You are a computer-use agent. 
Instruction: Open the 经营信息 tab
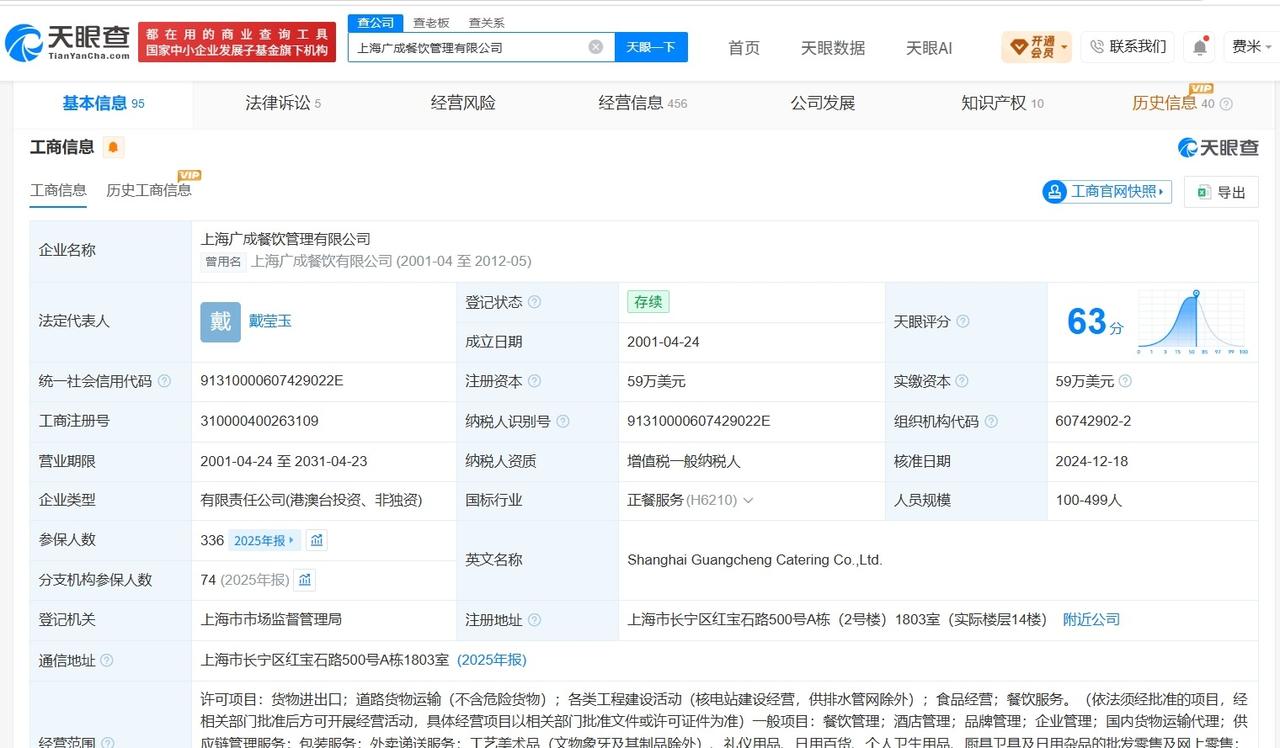643,103
